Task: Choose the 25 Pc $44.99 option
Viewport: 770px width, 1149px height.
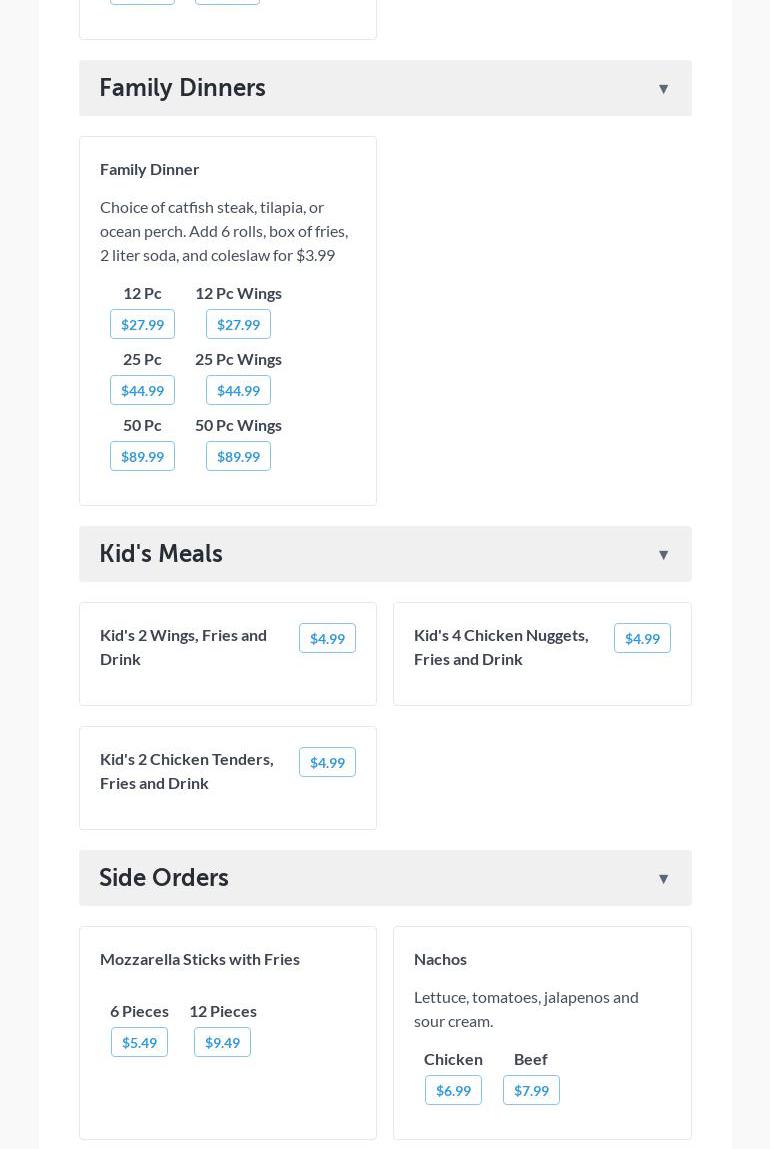Action: 142,390
